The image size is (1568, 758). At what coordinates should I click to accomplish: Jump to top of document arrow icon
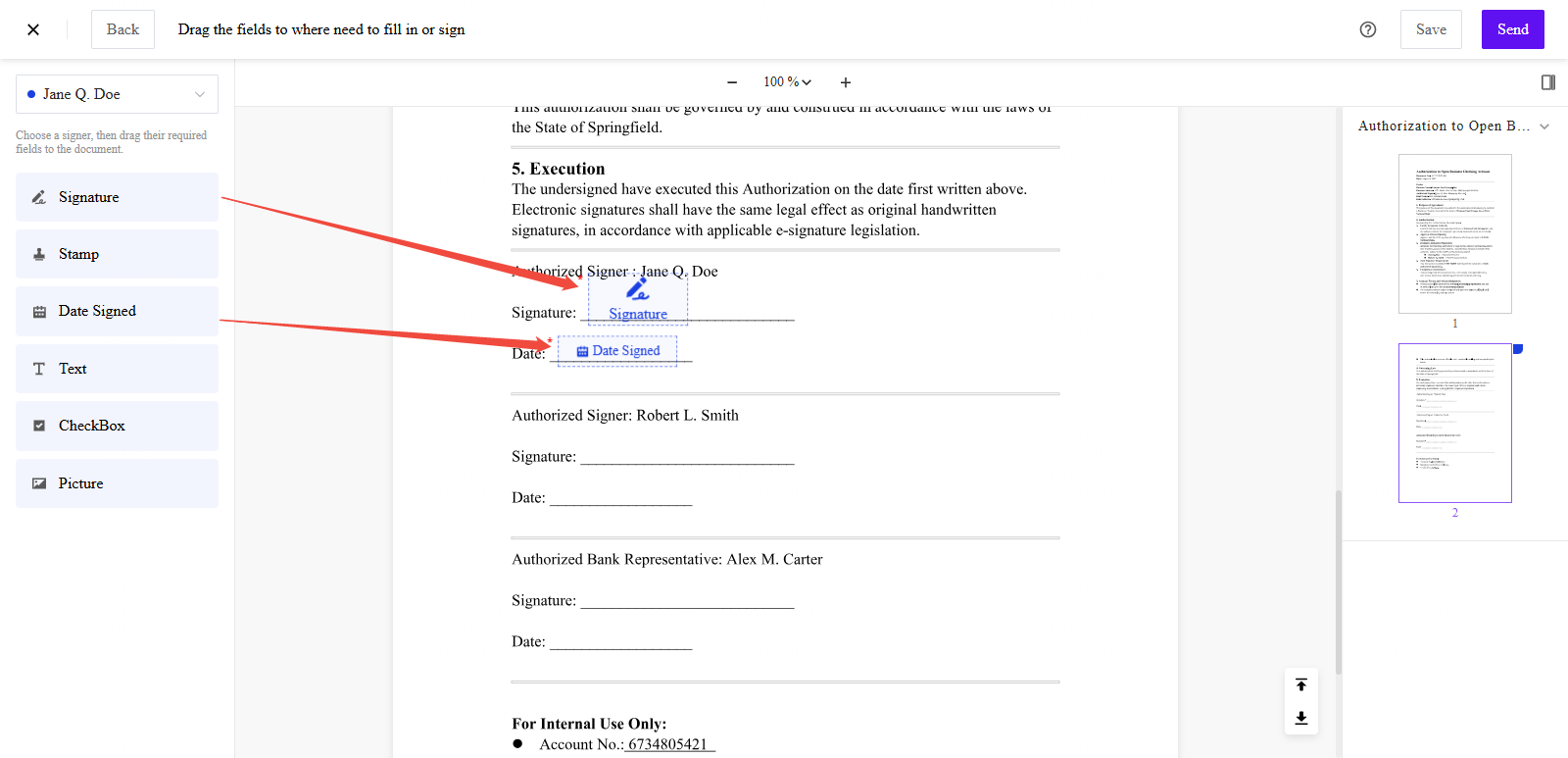(x=1301, y=684)
